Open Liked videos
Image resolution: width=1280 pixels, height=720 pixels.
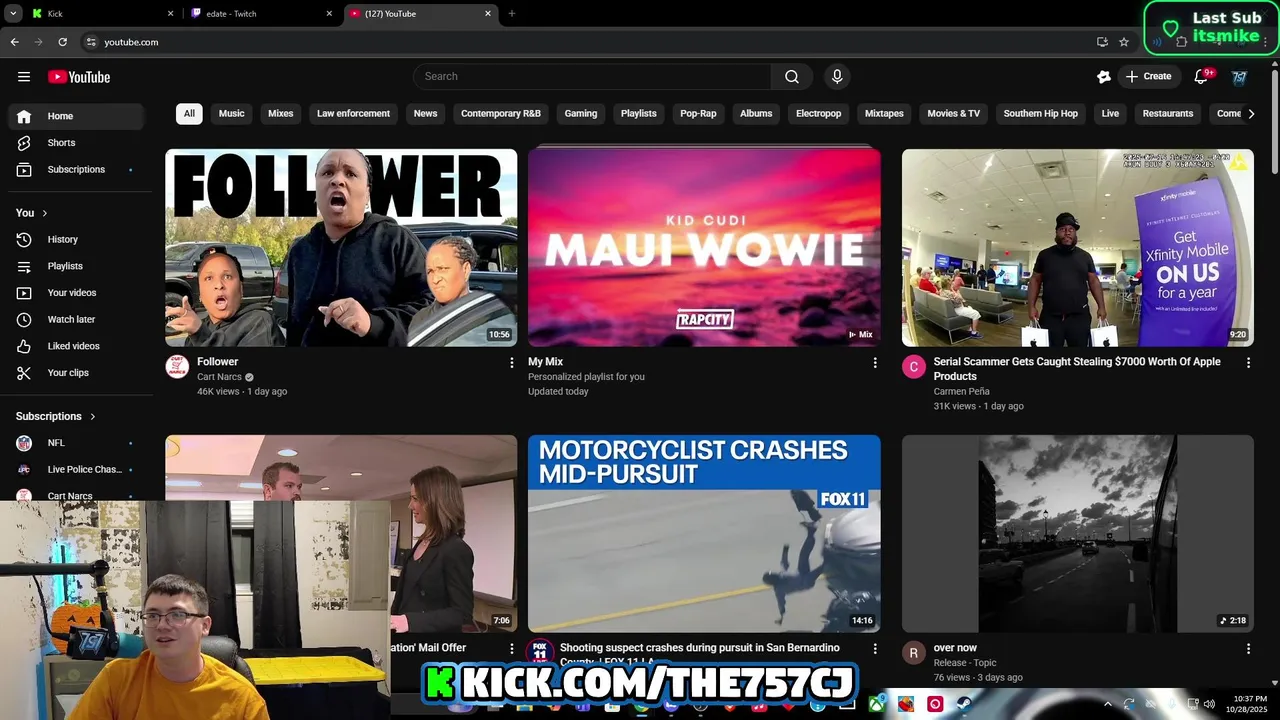[75, 346]
